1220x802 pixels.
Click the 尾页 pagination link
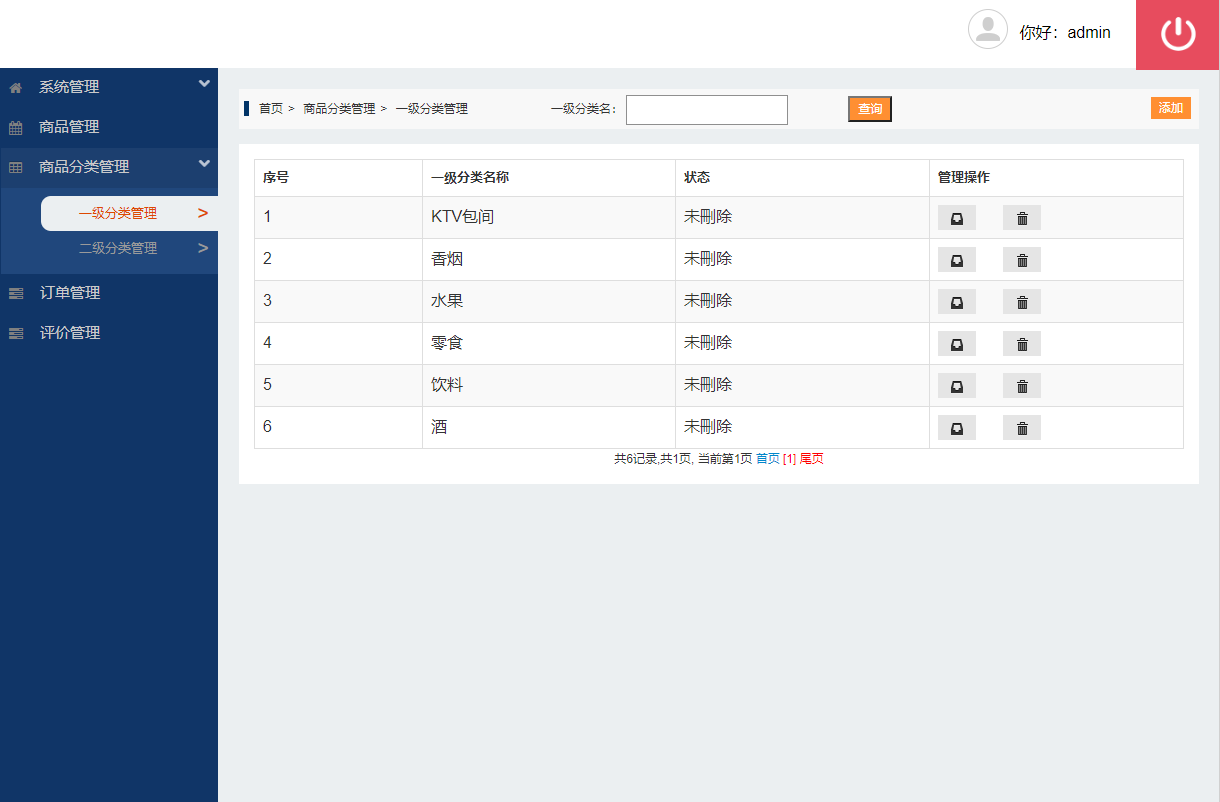coord(809,458)
